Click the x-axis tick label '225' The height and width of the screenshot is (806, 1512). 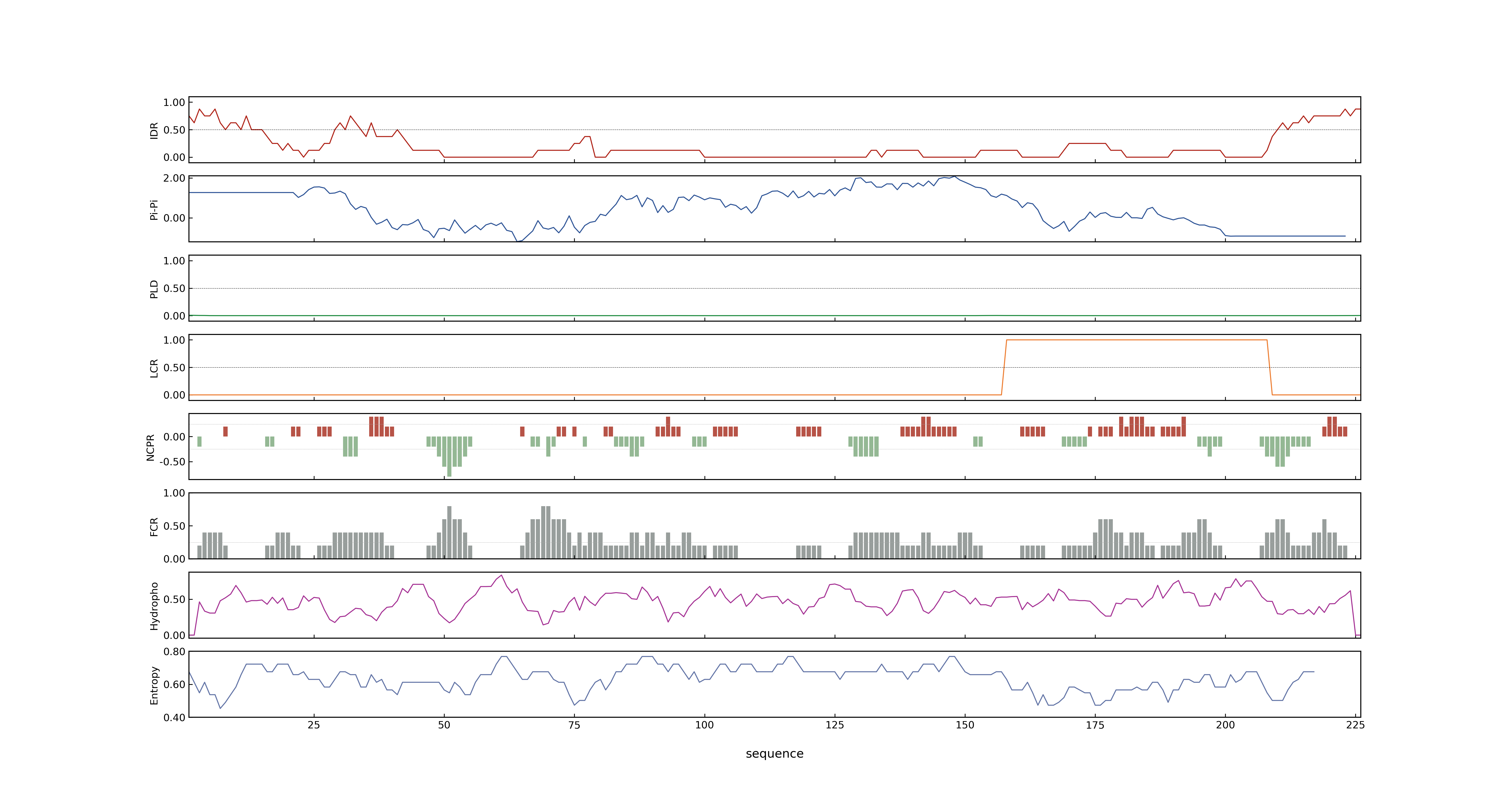[1355, 725]
